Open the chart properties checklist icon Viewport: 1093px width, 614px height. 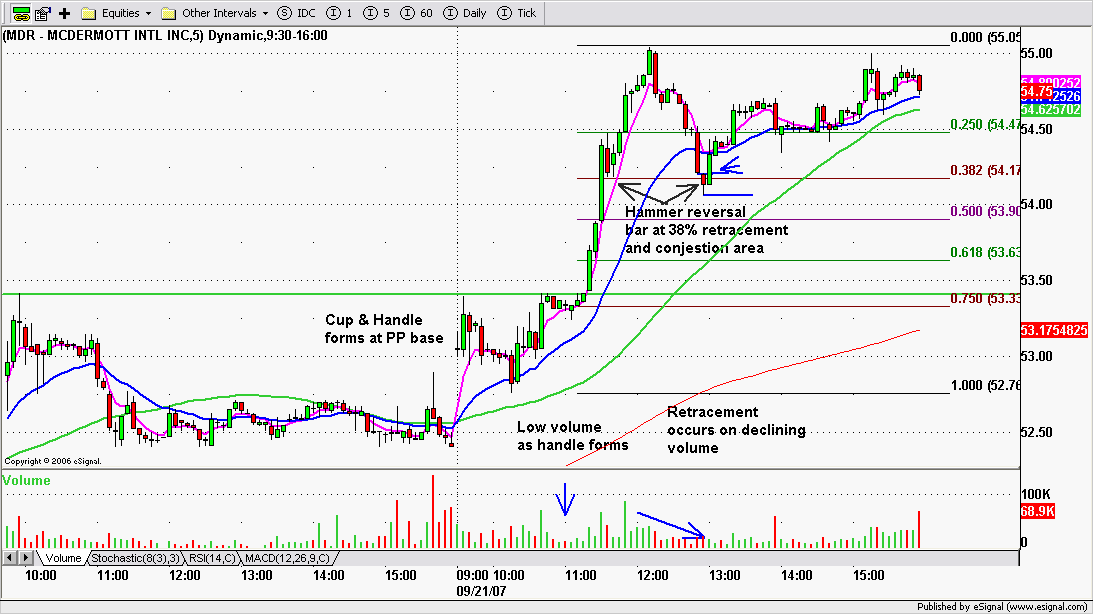pos(43,13)
